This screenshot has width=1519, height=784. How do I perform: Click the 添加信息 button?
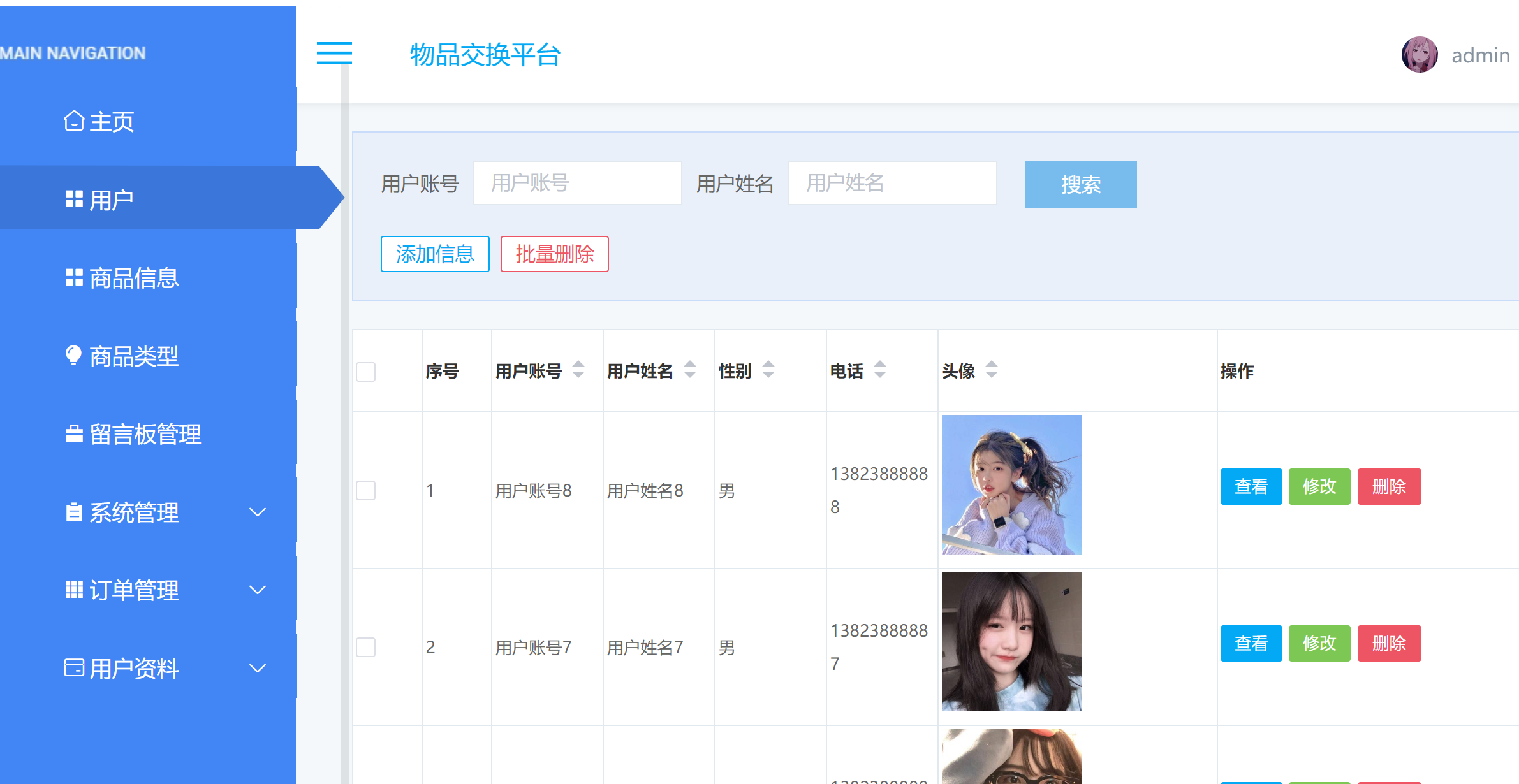pos(435,254)
